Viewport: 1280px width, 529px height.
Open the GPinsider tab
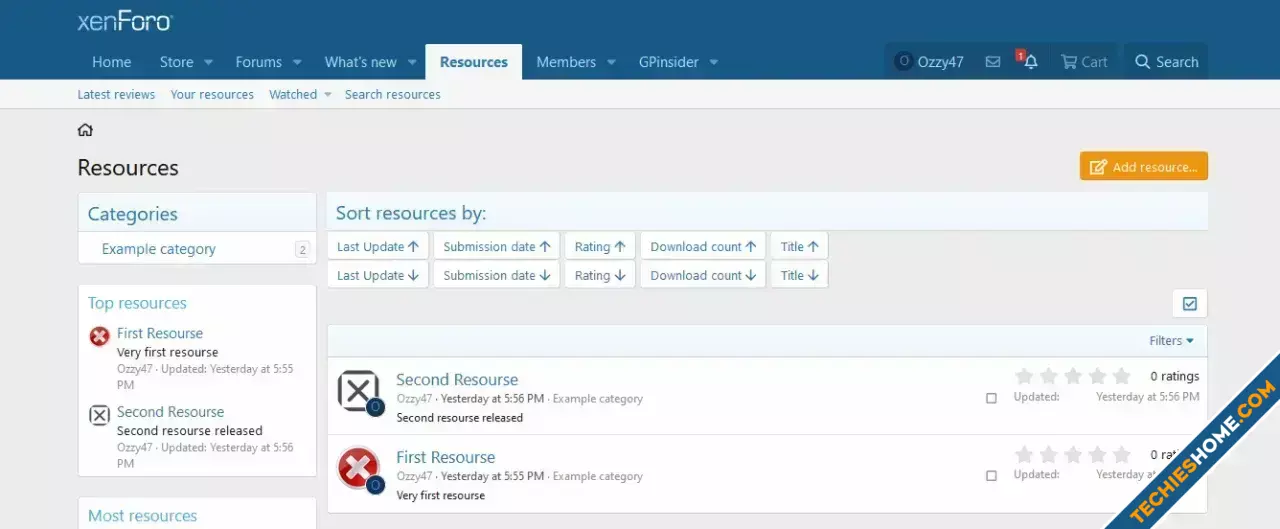coord(669,62)
